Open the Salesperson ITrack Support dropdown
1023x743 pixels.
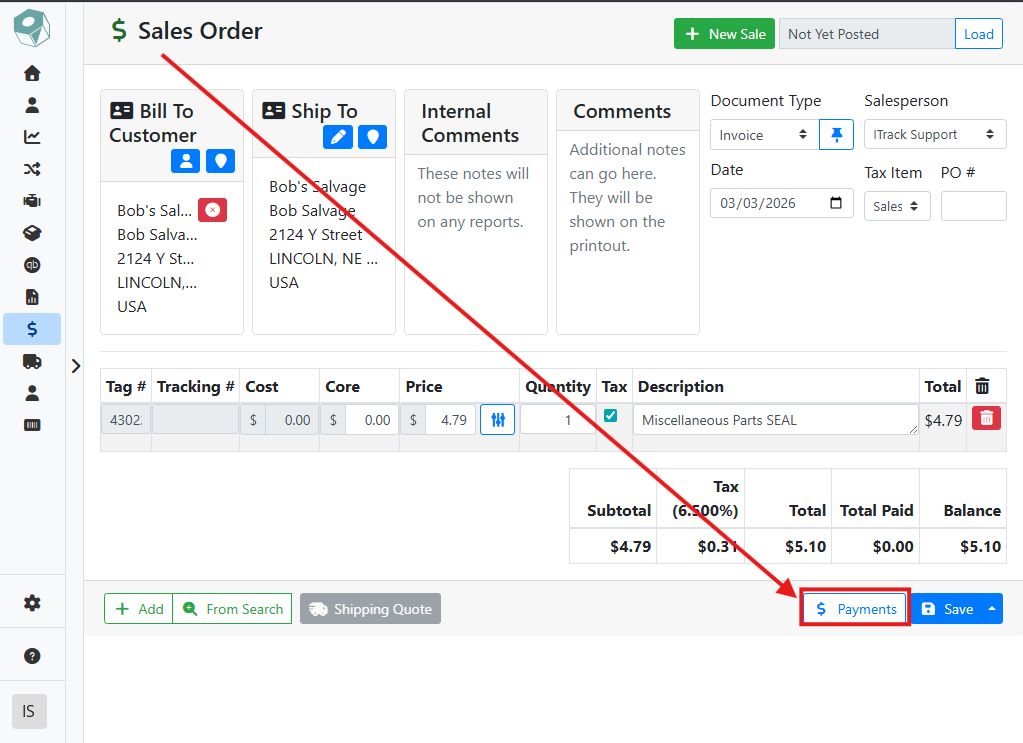(934, 134)
